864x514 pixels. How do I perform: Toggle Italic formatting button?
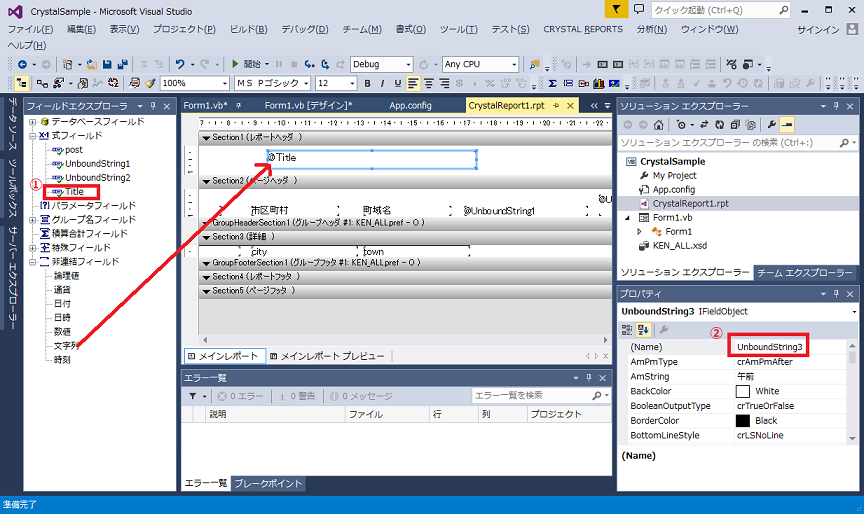[x=383, y=83]
